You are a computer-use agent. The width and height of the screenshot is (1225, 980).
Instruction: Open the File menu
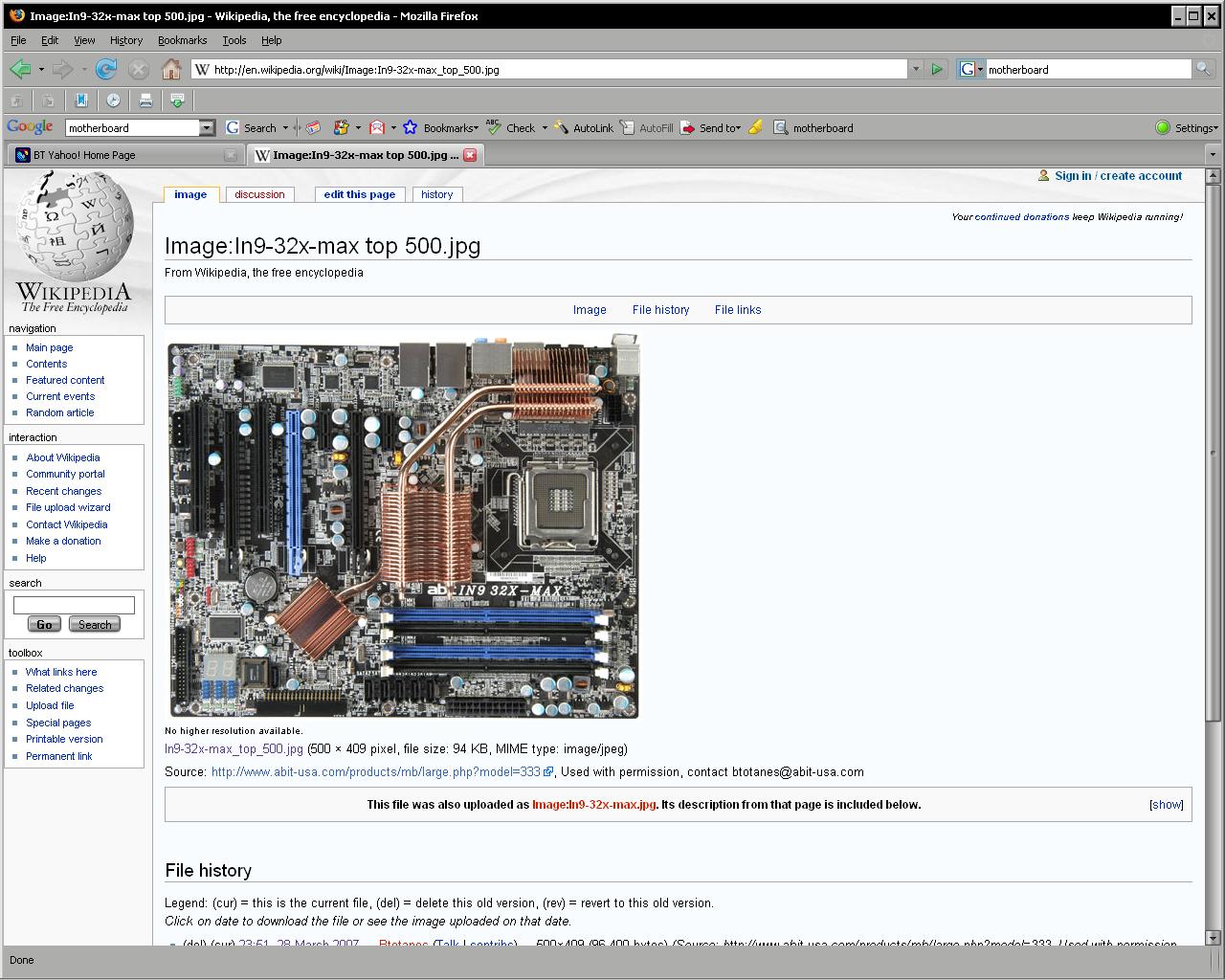pos(18,40)
